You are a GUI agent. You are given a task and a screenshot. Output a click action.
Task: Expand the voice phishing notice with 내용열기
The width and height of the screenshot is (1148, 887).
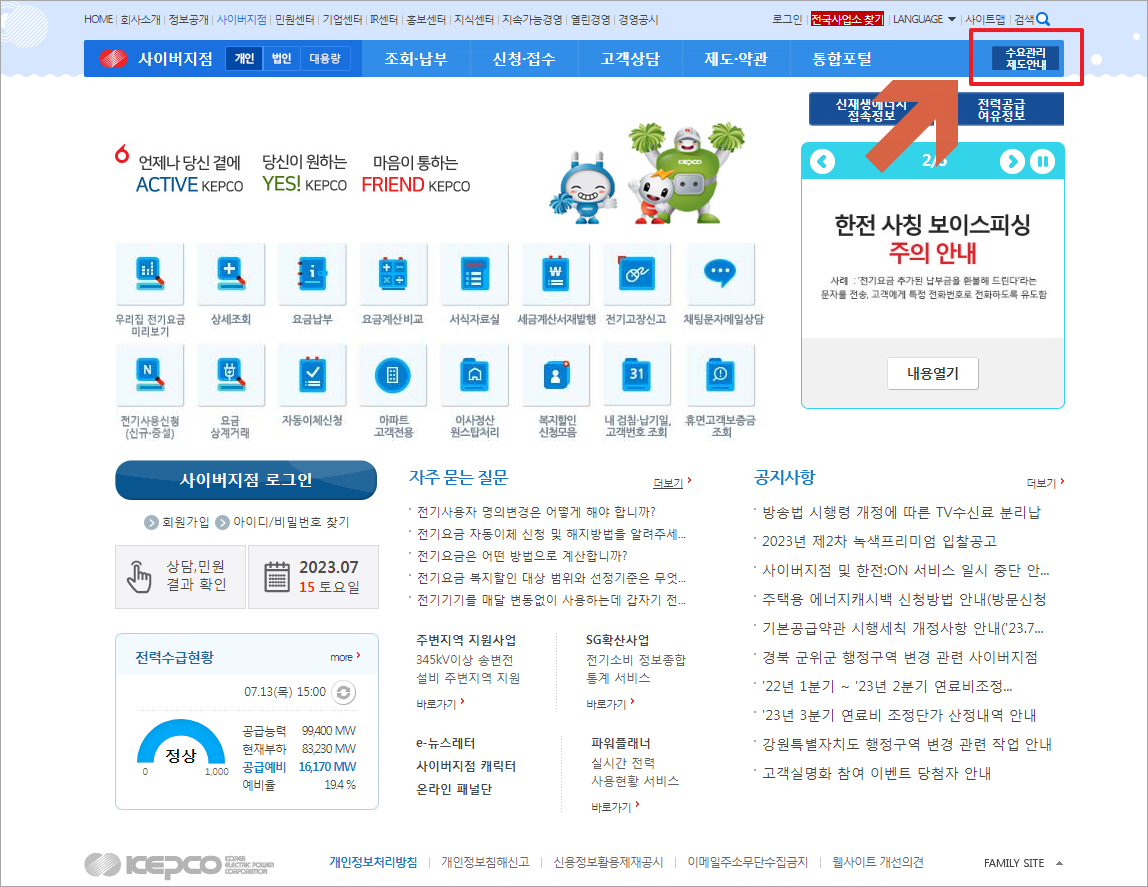pyautogui.click(x=932, y=372)
